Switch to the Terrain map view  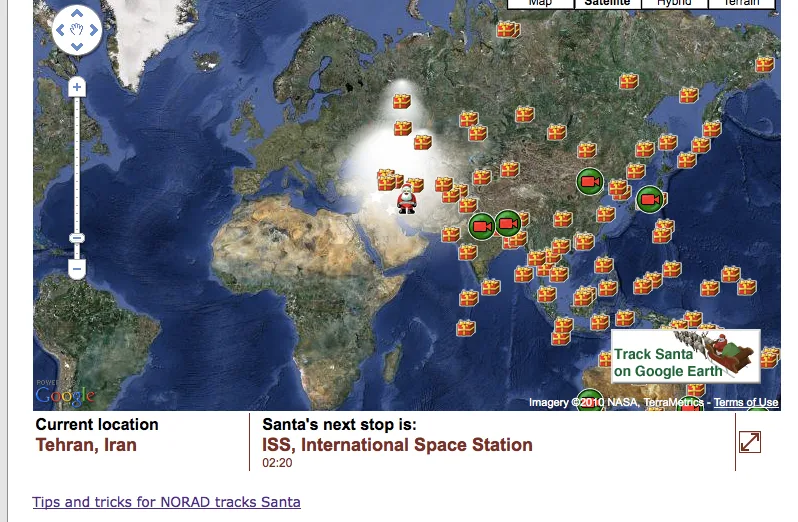coord(742,3)
